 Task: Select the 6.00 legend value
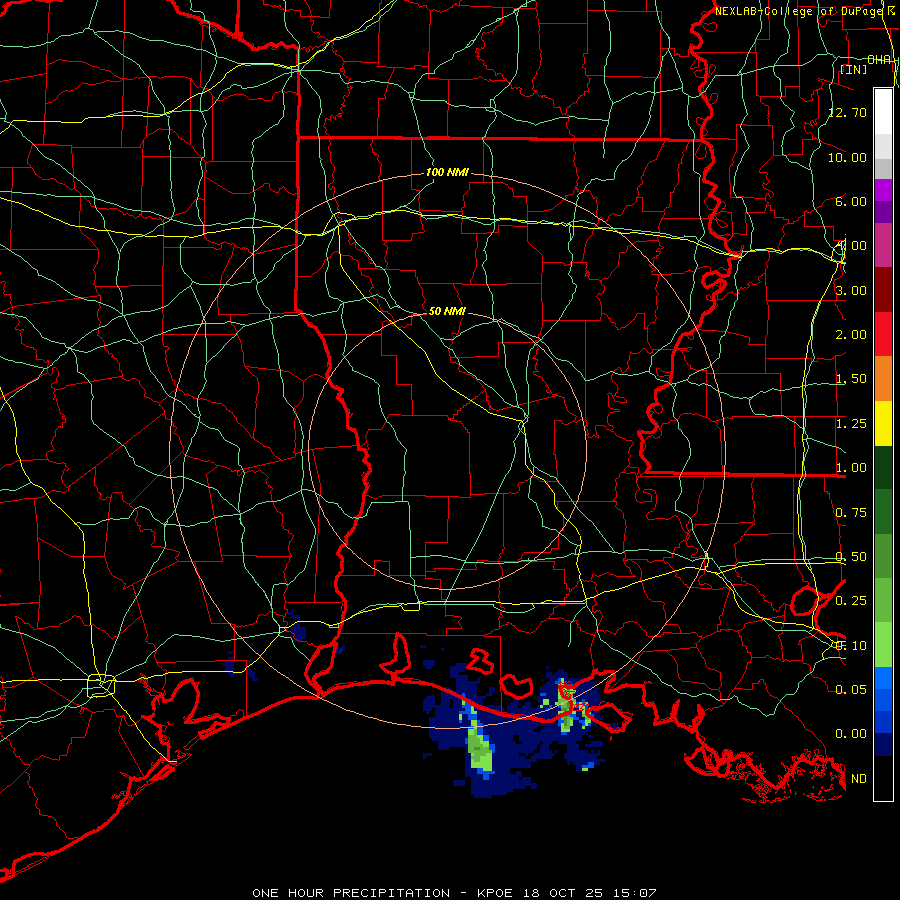[x=851, y=201]
